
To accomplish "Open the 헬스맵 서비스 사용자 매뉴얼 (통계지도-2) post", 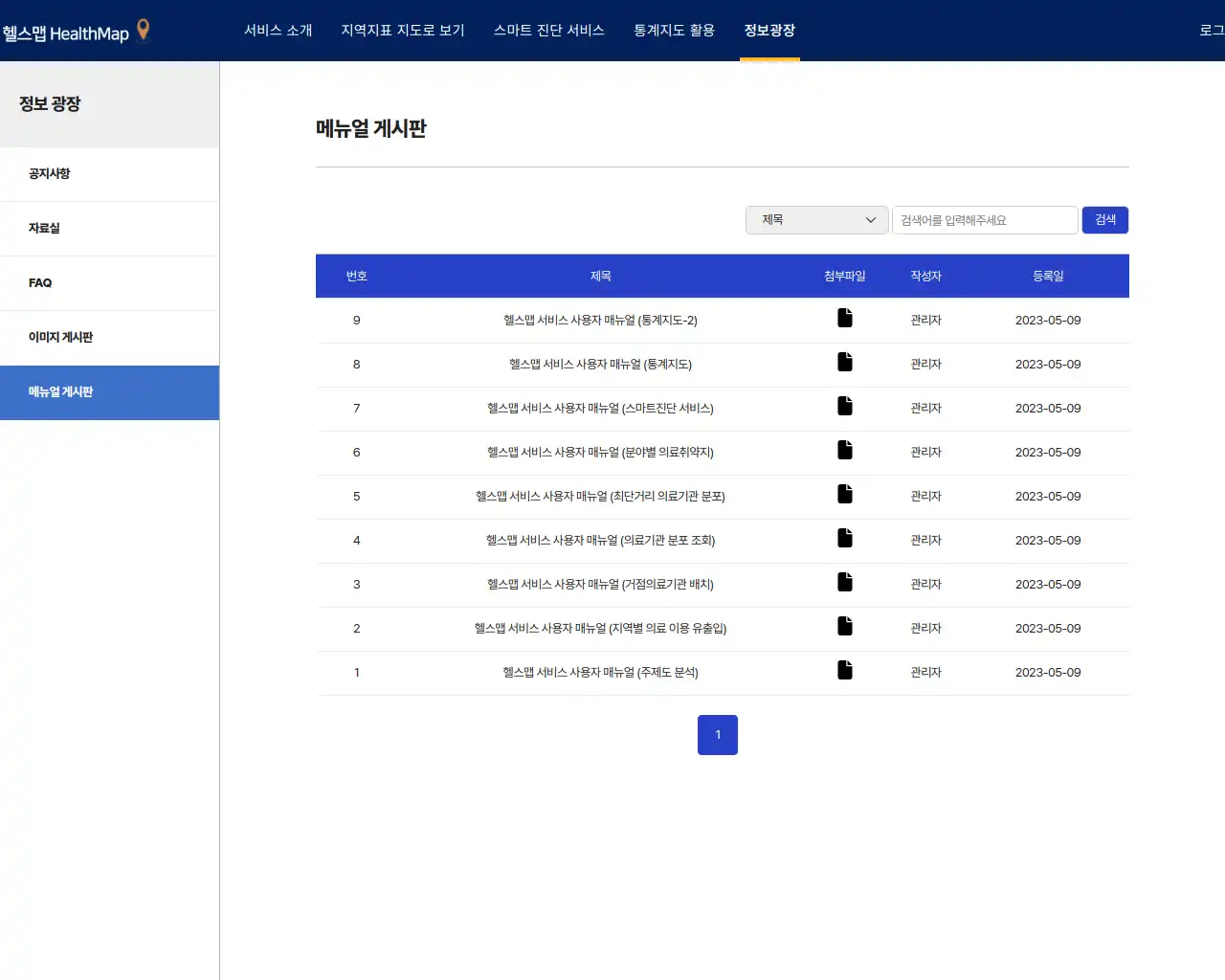I will click(600, 320).
